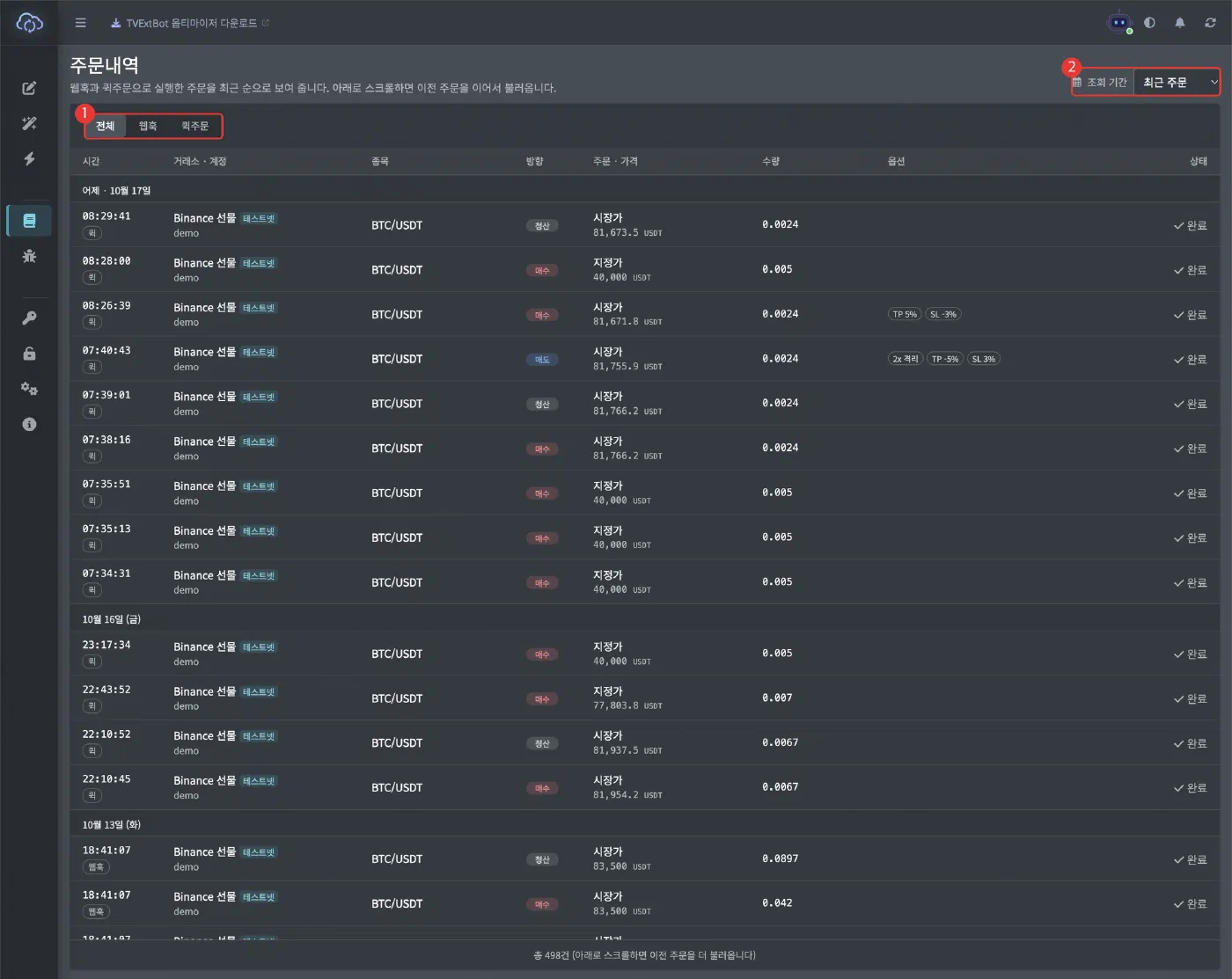Click the 시간 column header

(x=92, y=161)
